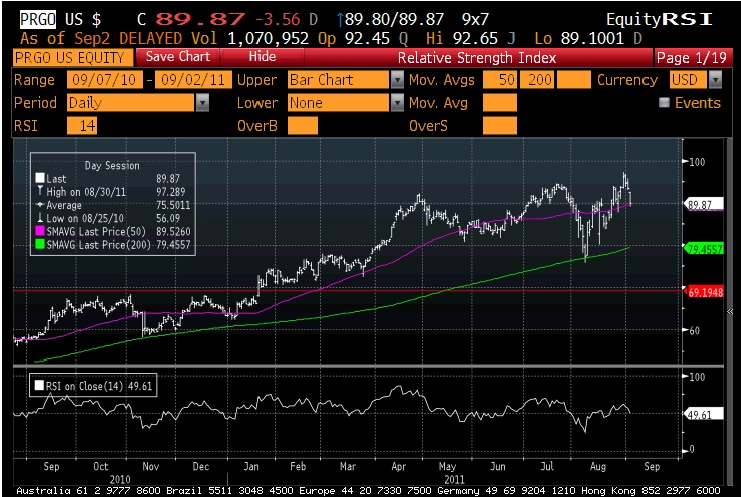Click the EquityRSI label in header
The image size is (741, 497).
click(x=659, y=19)
